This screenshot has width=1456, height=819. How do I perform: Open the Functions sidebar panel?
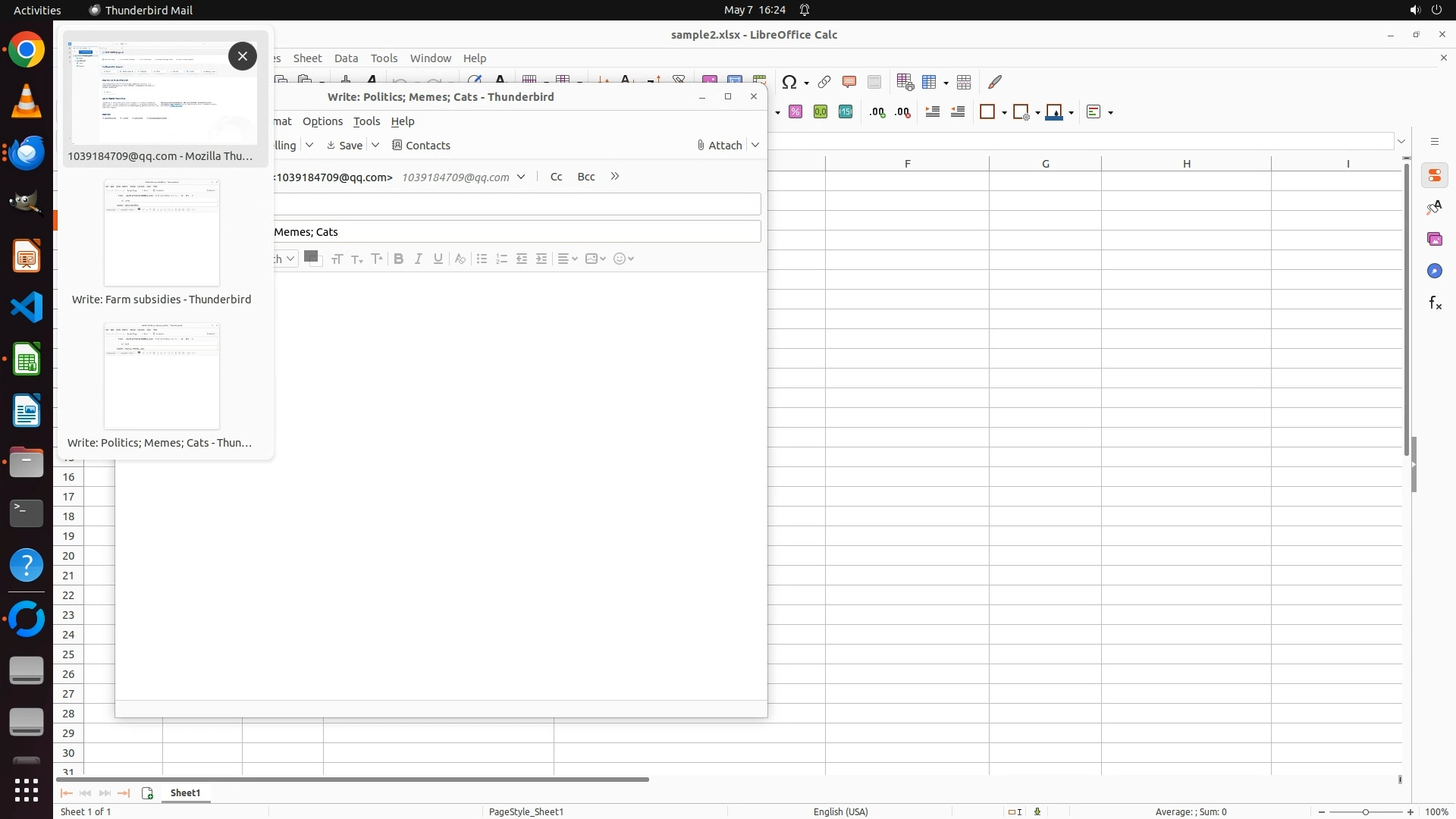coord(1435,303)
